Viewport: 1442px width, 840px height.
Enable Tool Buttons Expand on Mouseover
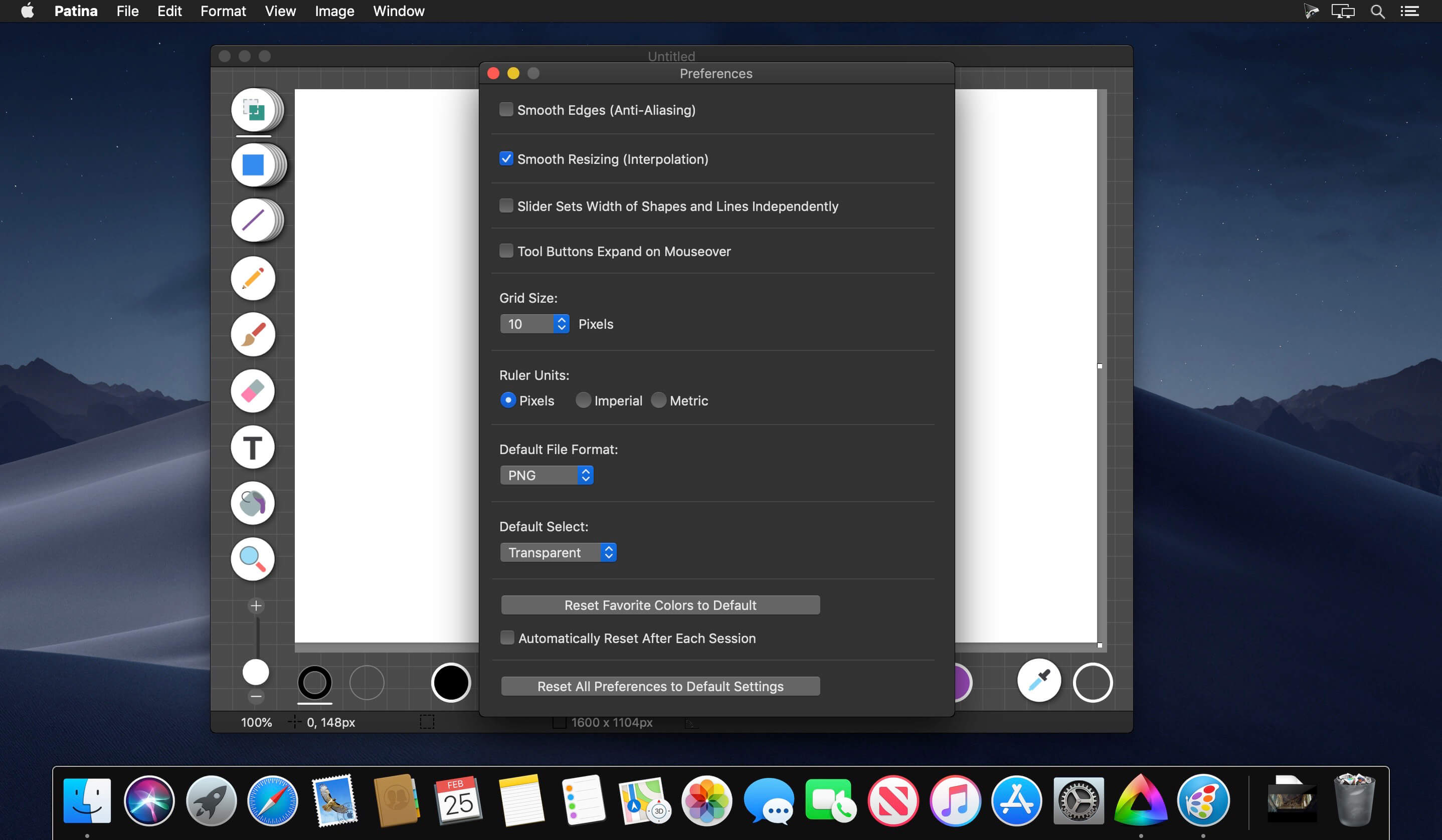pyautogui.click(x=506, y=251)
